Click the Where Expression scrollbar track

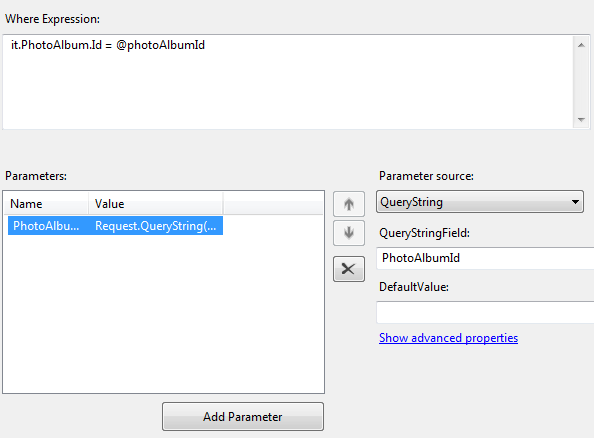(581, 82)
